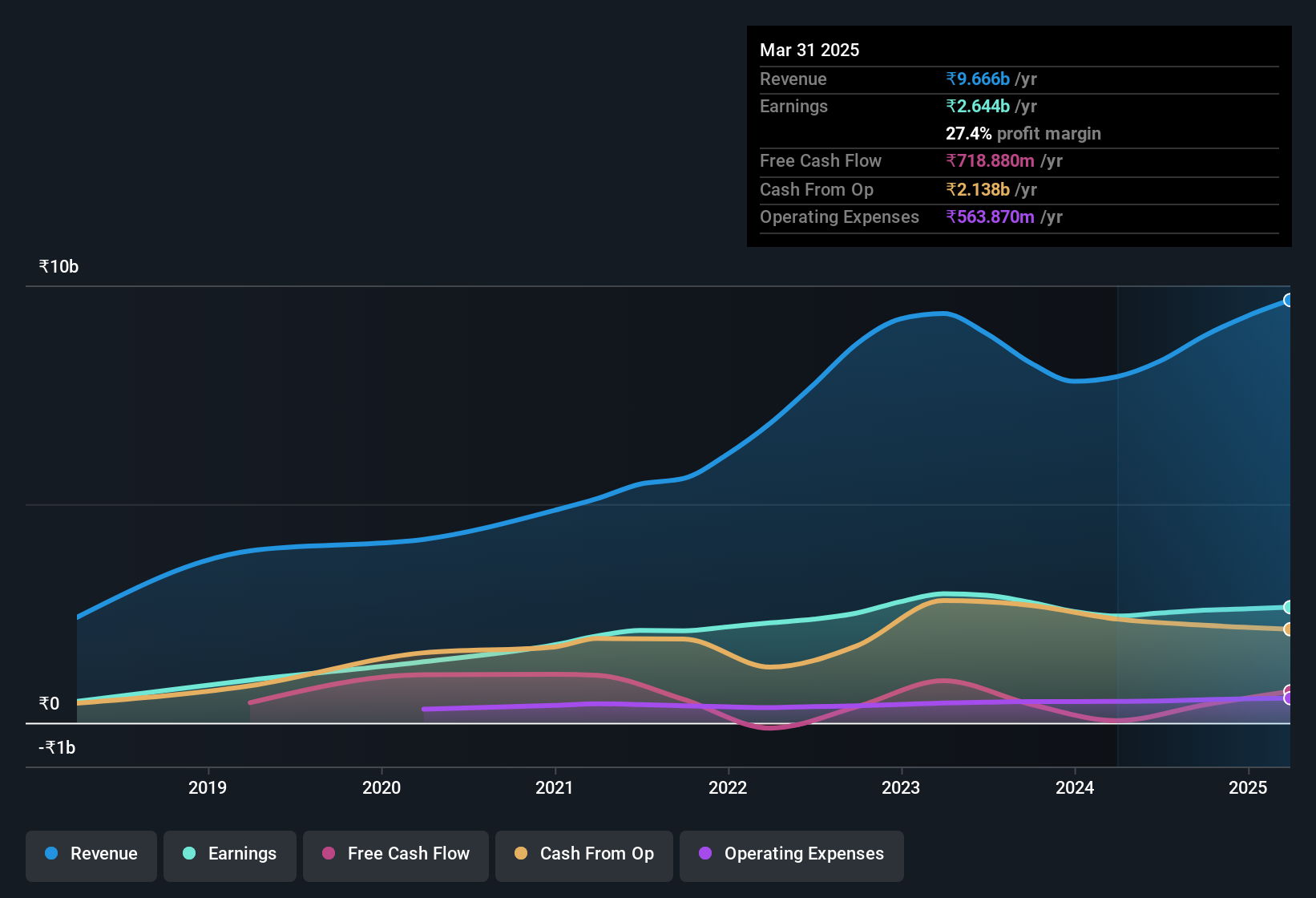Click the ₹2.644b earnings value in tooltip
The height and width of the screenshot is (898, 1316).
978,106
